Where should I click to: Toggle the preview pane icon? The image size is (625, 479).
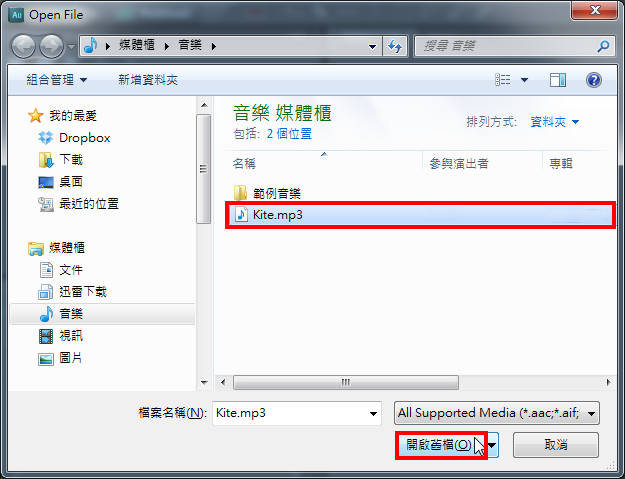pos(558,80)
